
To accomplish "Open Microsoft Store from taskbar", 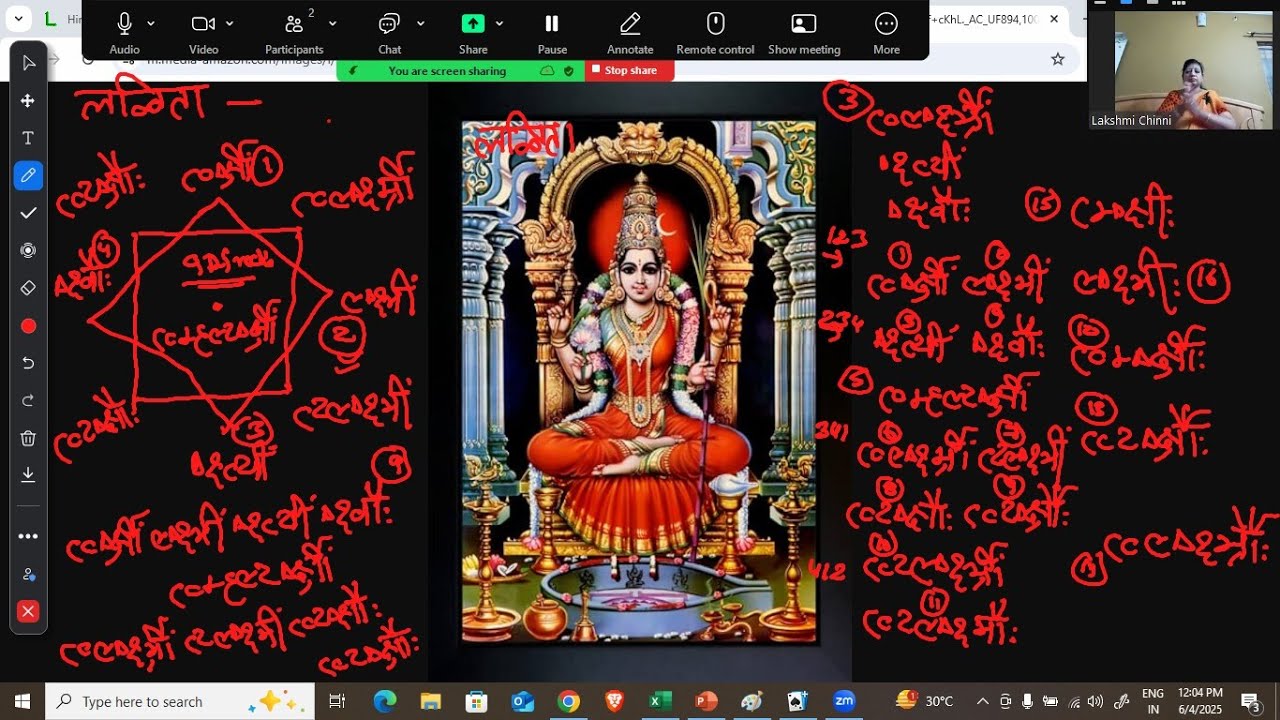I will coord(477,701).
